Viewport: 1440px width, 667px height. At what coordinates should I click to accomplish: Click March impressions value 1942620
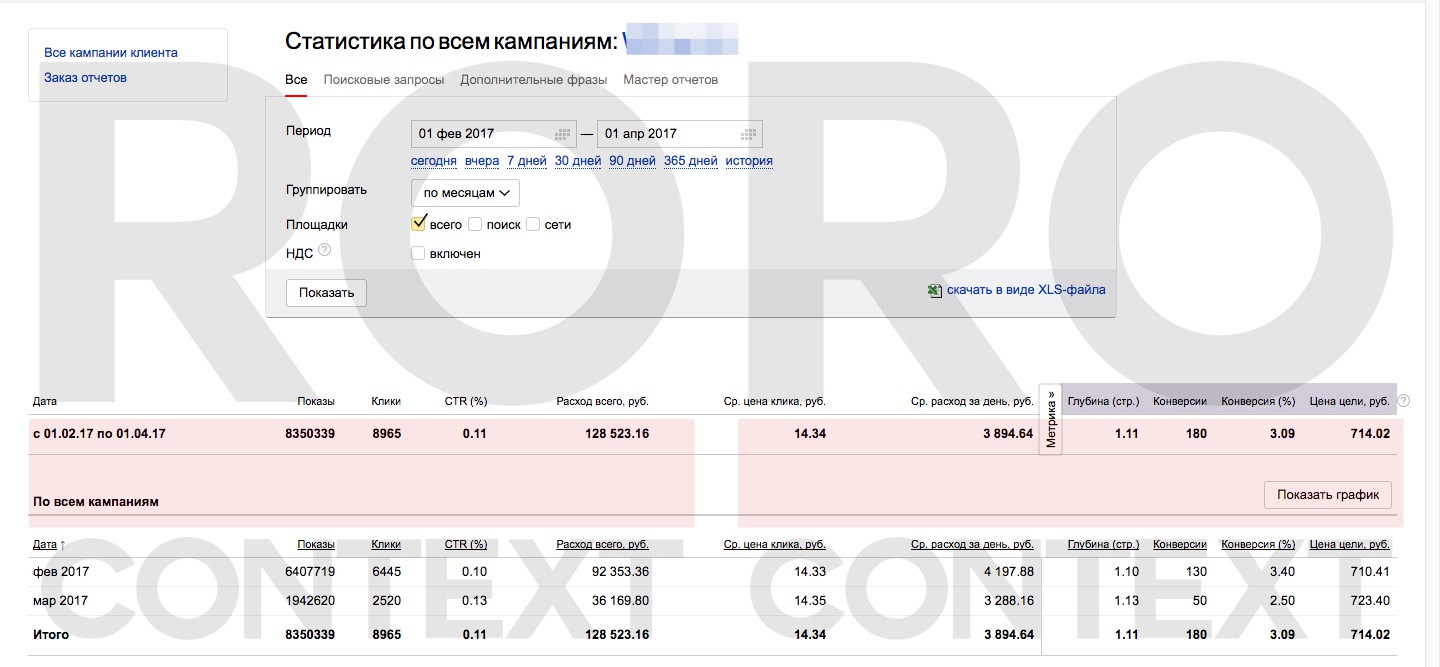point(309,601)
